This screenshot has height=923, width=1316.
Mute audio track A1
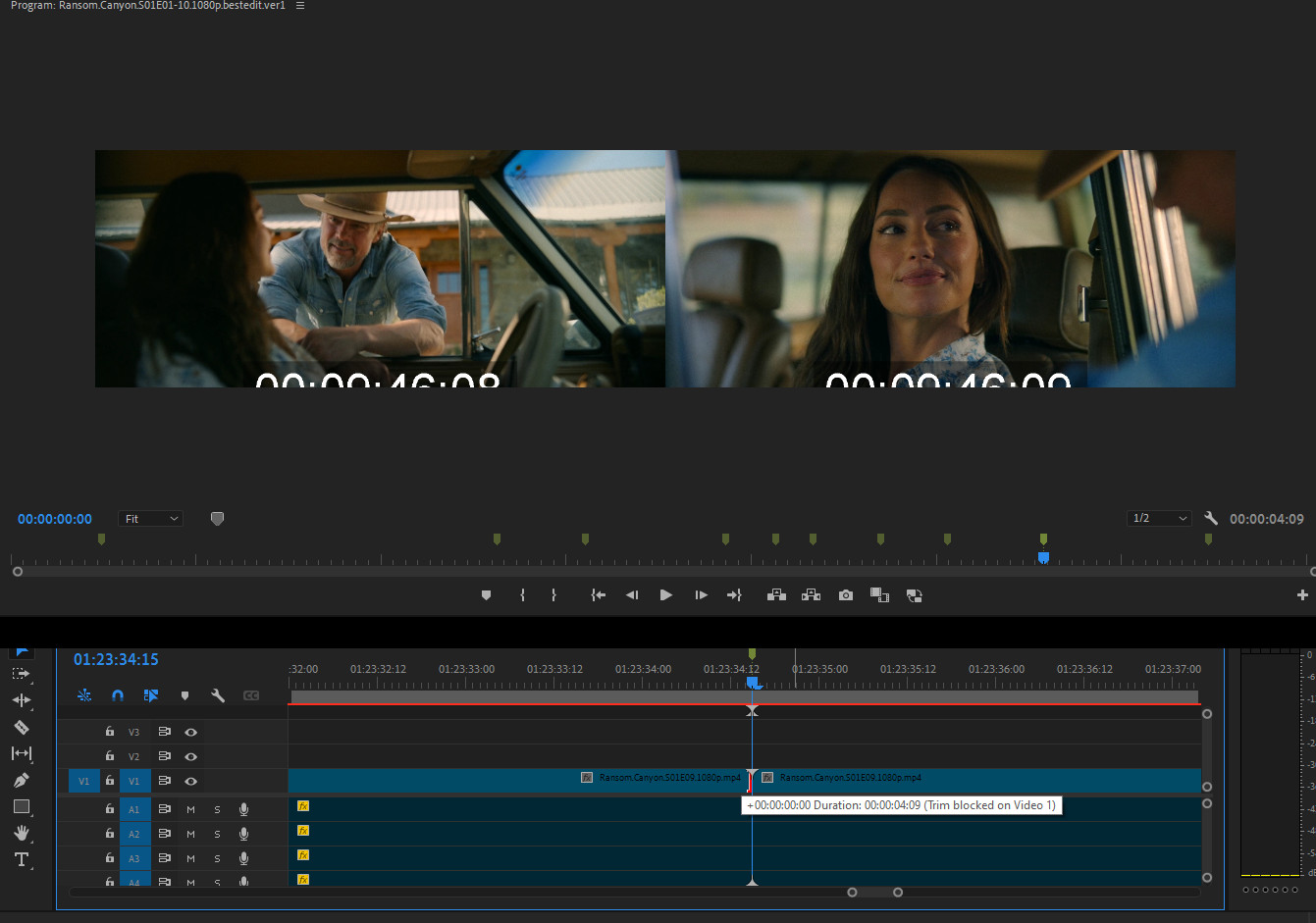pos(190,809)
